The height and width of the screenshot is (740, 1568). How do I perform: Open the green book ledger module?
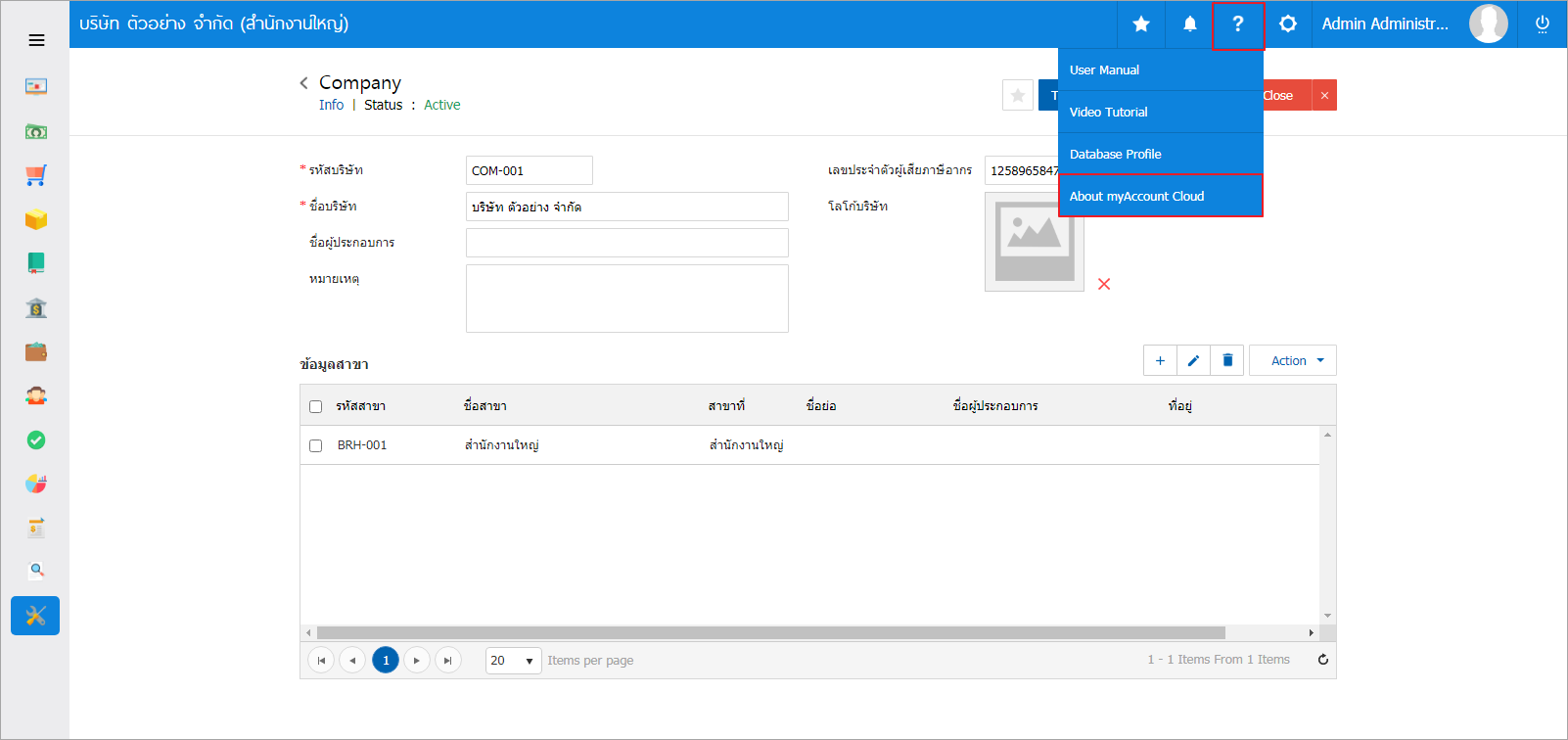(36, 262)
